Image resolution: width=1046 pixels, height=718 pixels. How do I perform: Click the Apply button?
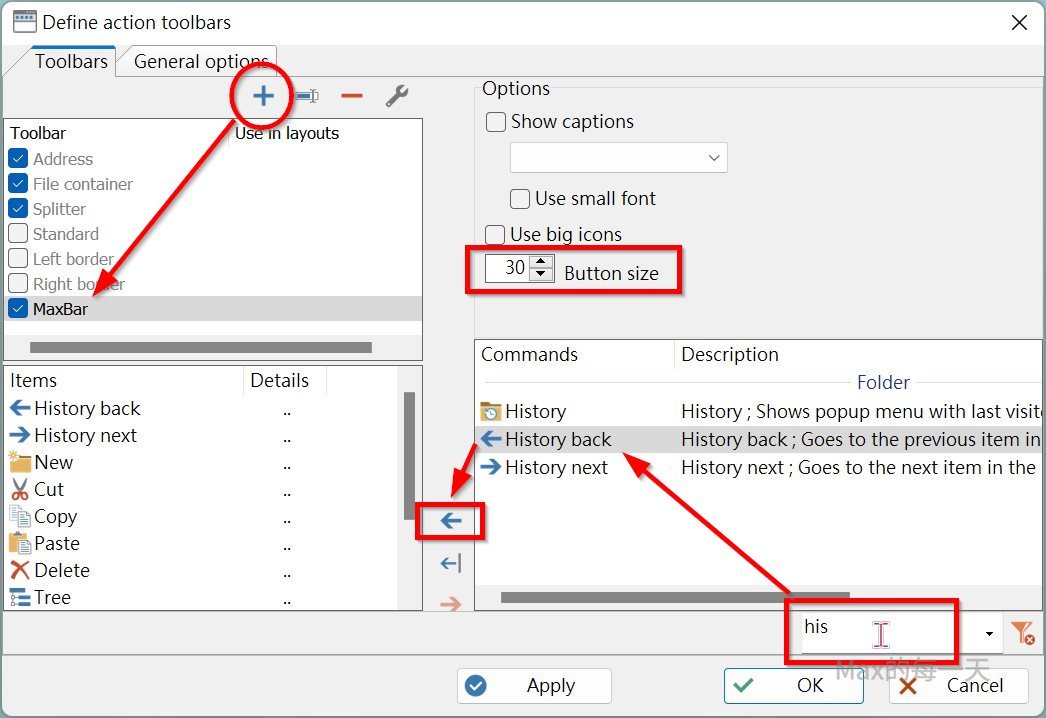pos(534,685)
